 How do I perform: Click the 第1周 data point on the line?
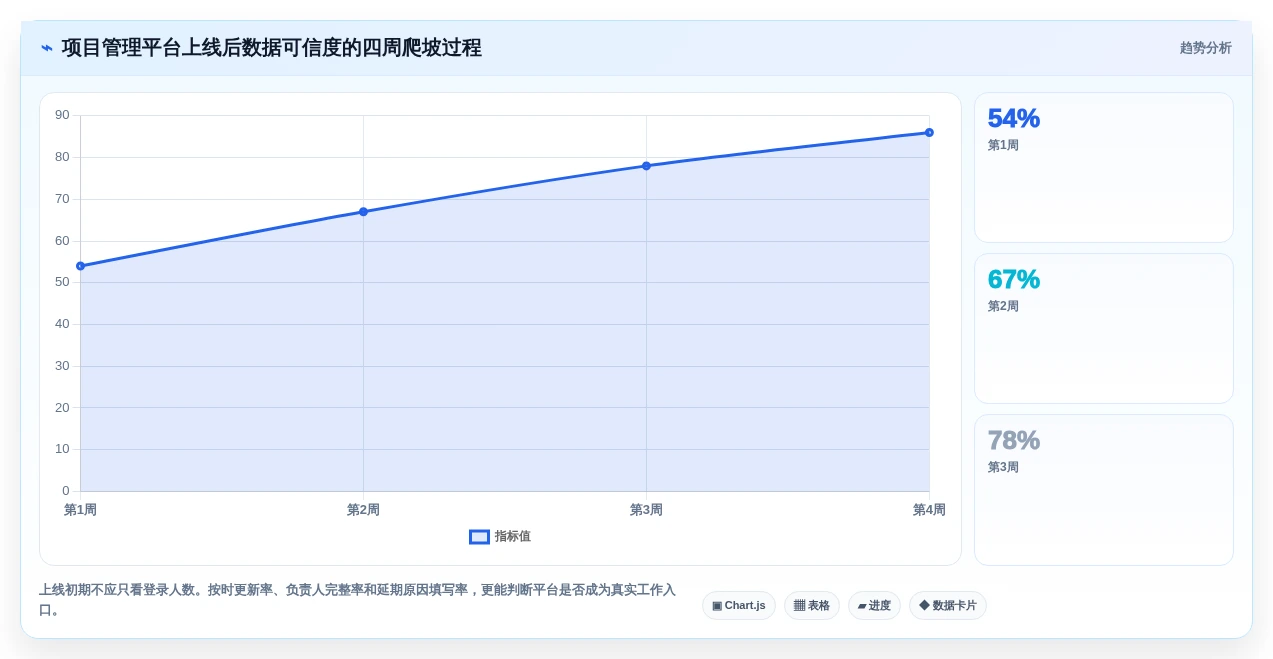[x=80, y=266]
